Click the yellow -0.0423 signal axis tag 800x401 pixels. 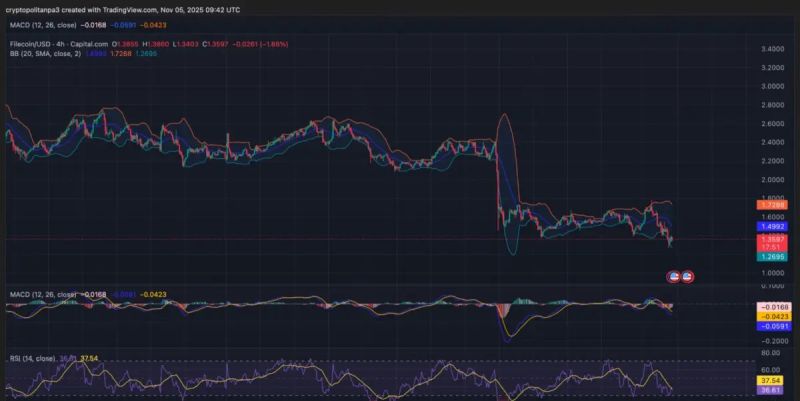[774, 317]
